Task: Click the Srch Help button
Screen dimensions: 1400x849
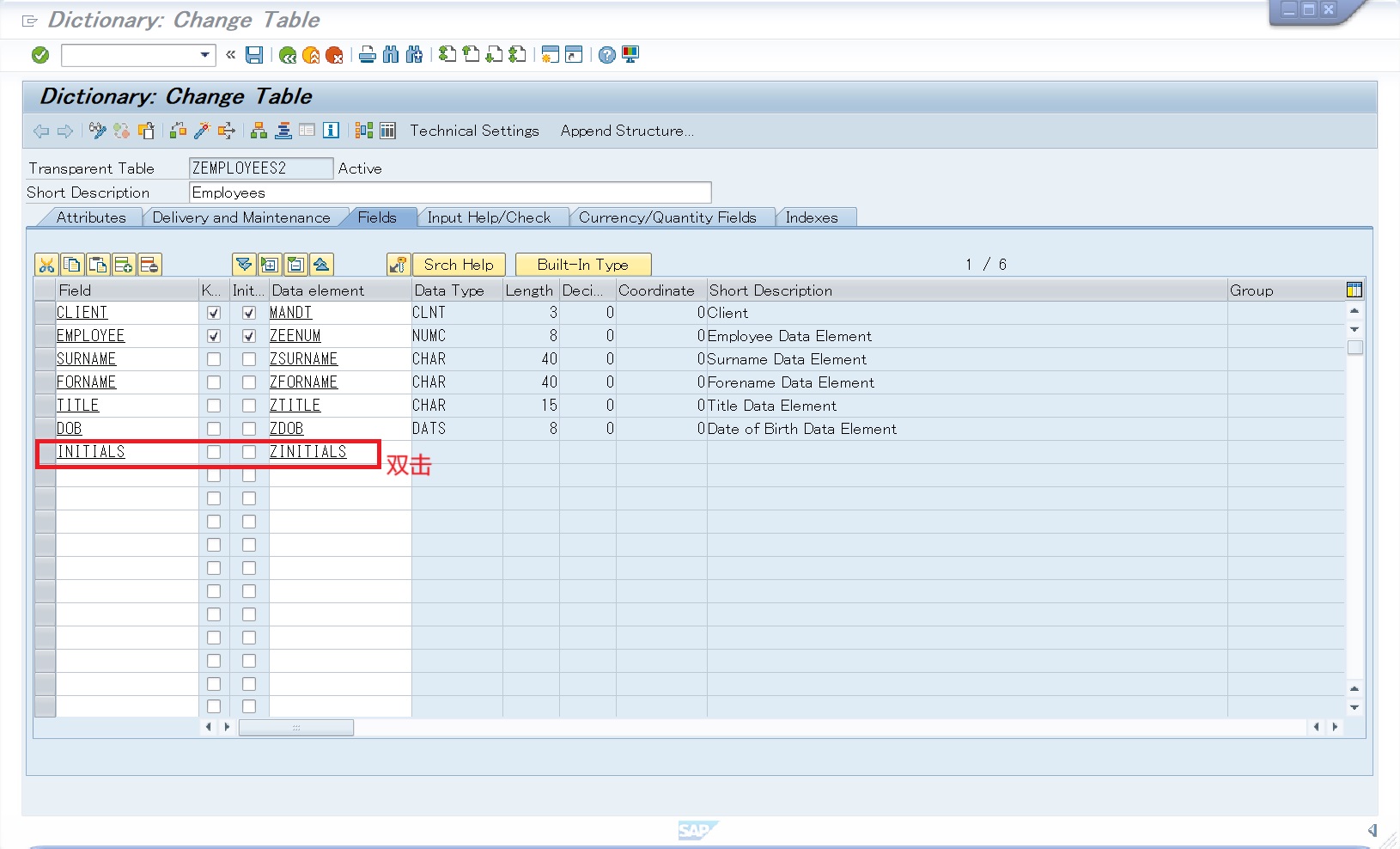Action: (459, 265)
